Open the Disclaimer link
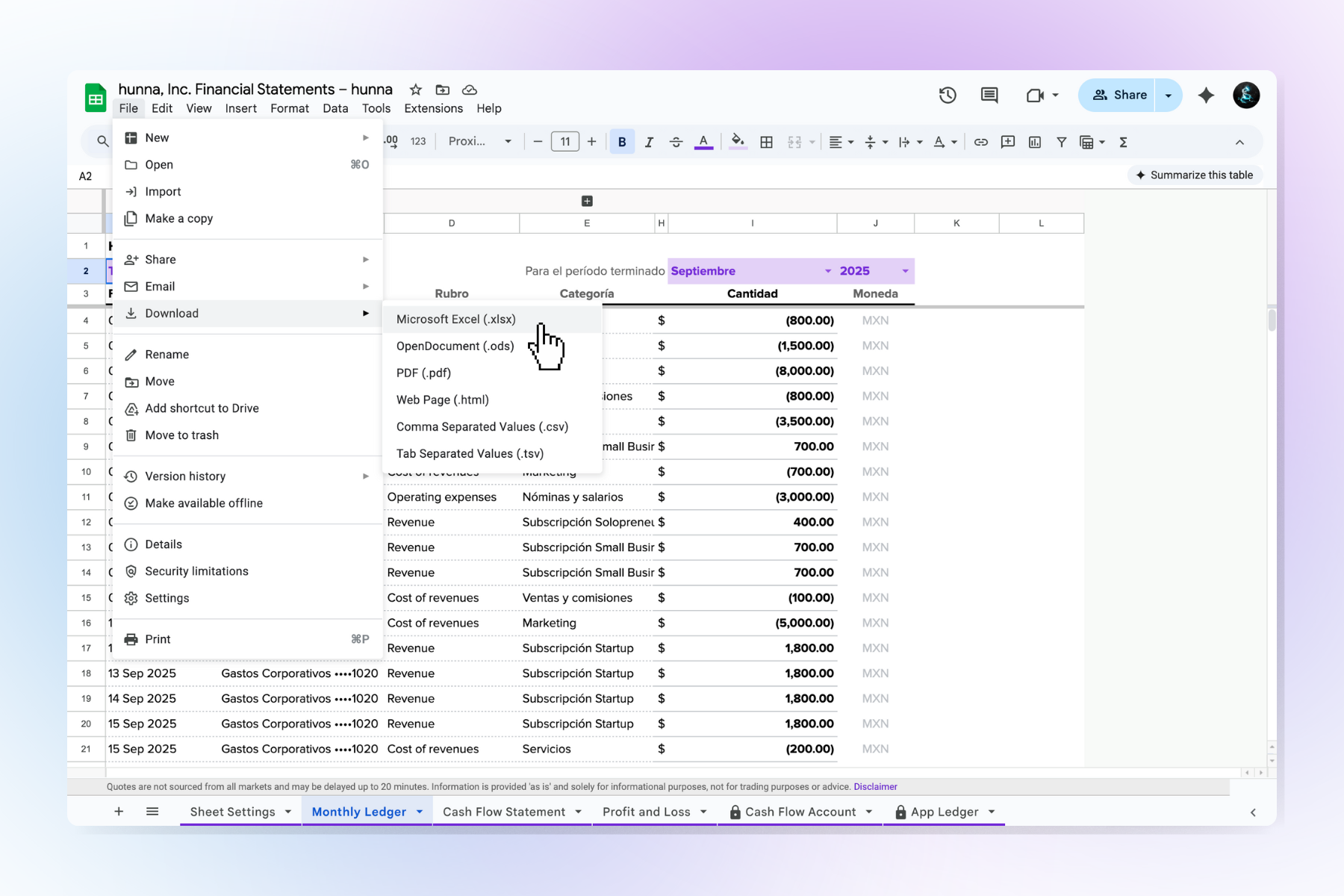Screen dimensions: 1344x896 click(875, 786)
